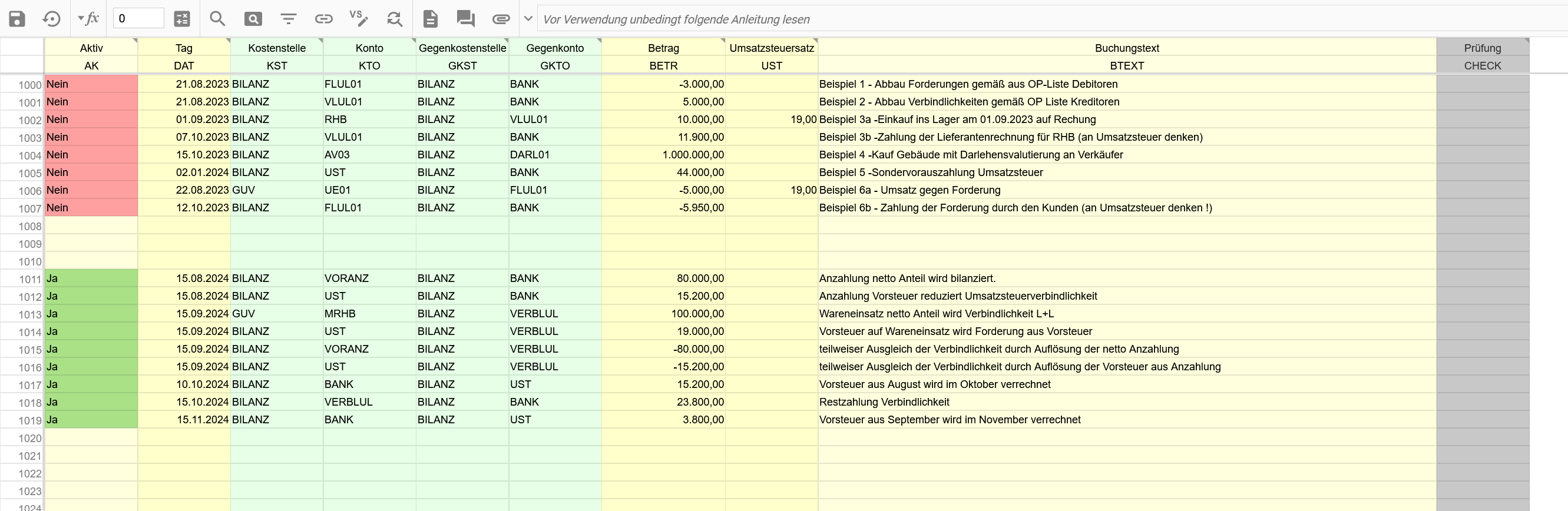This screenshot has width=1568, height=511.
Task: Click the Betrag column header
Action: pyautogui.click(x=663, y=48)
